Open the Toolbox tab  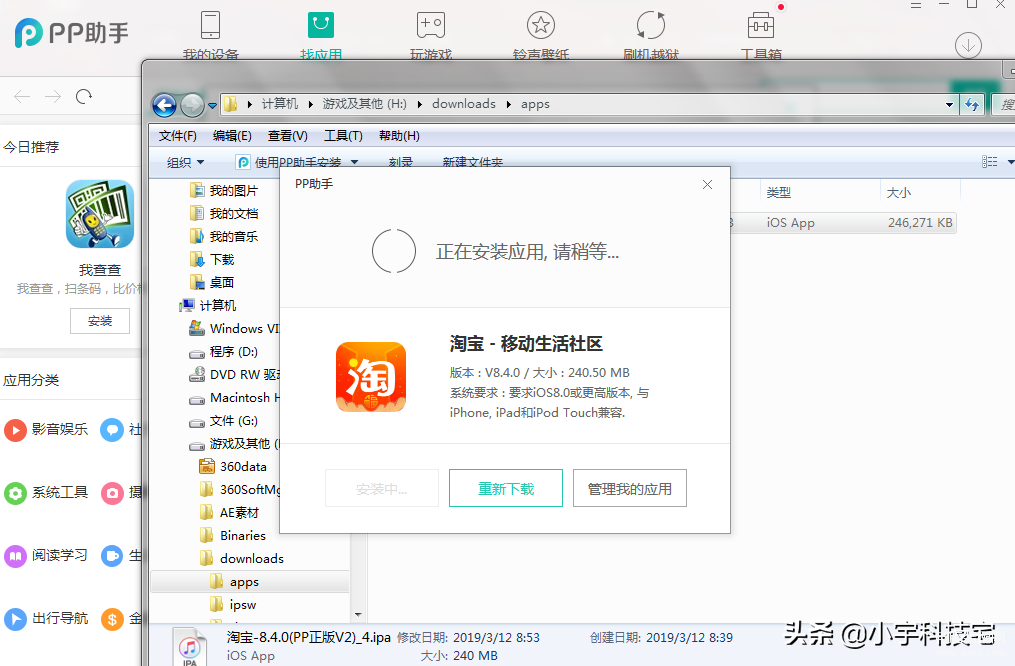[761, 36]
